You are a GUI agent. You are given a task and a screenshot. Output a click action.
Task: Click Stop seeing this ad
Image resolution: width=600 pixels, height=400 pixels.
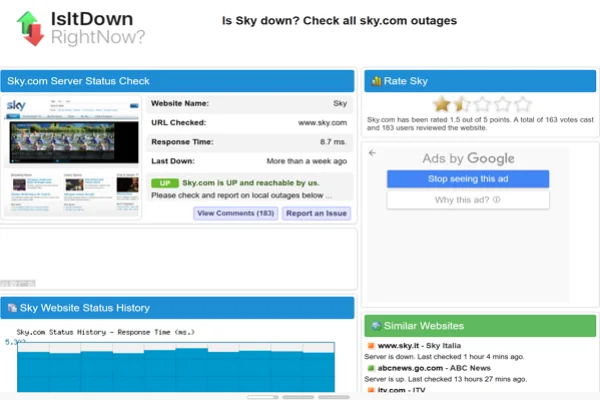pos(468,179)
